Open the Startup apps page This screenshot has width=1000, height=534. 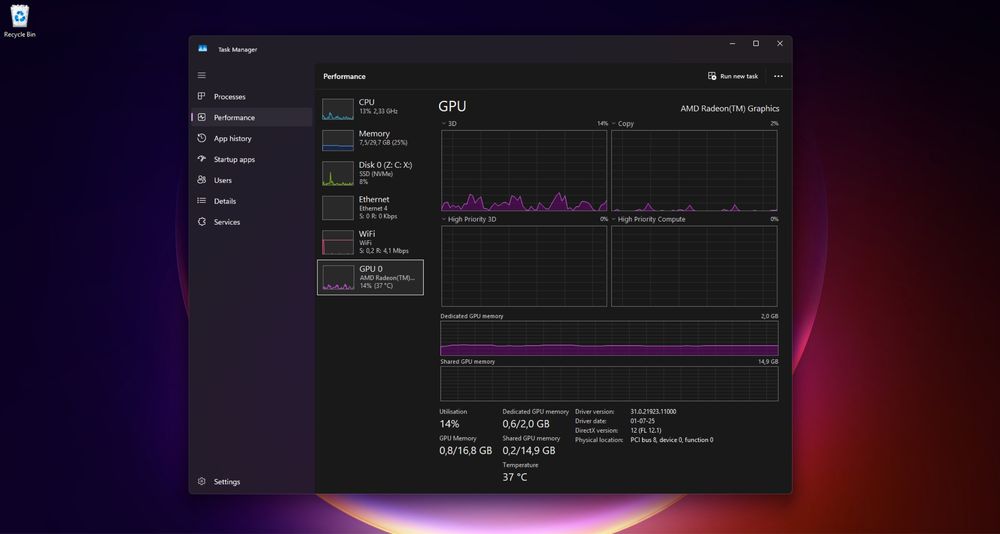[x=251, y=159]
